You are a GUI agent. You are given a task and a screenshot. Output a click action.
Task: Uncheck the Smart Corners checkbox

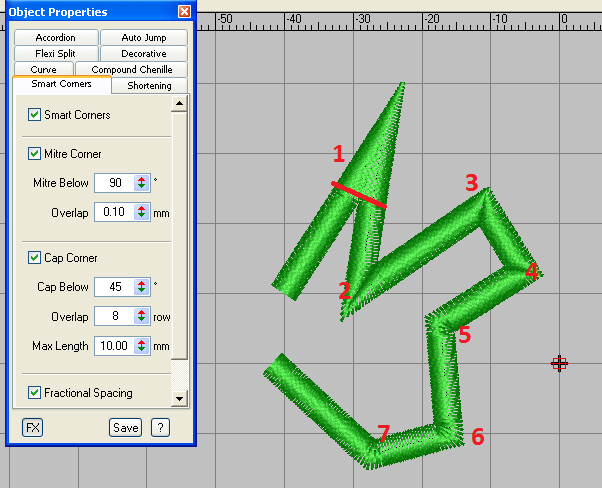35,116
